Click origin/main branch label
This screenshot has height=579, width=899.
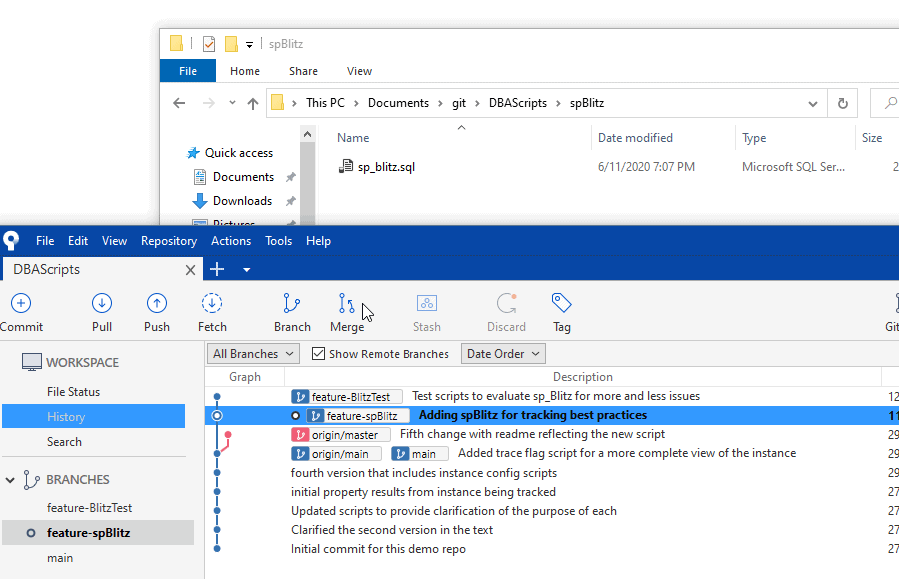(x=336, y=453)
